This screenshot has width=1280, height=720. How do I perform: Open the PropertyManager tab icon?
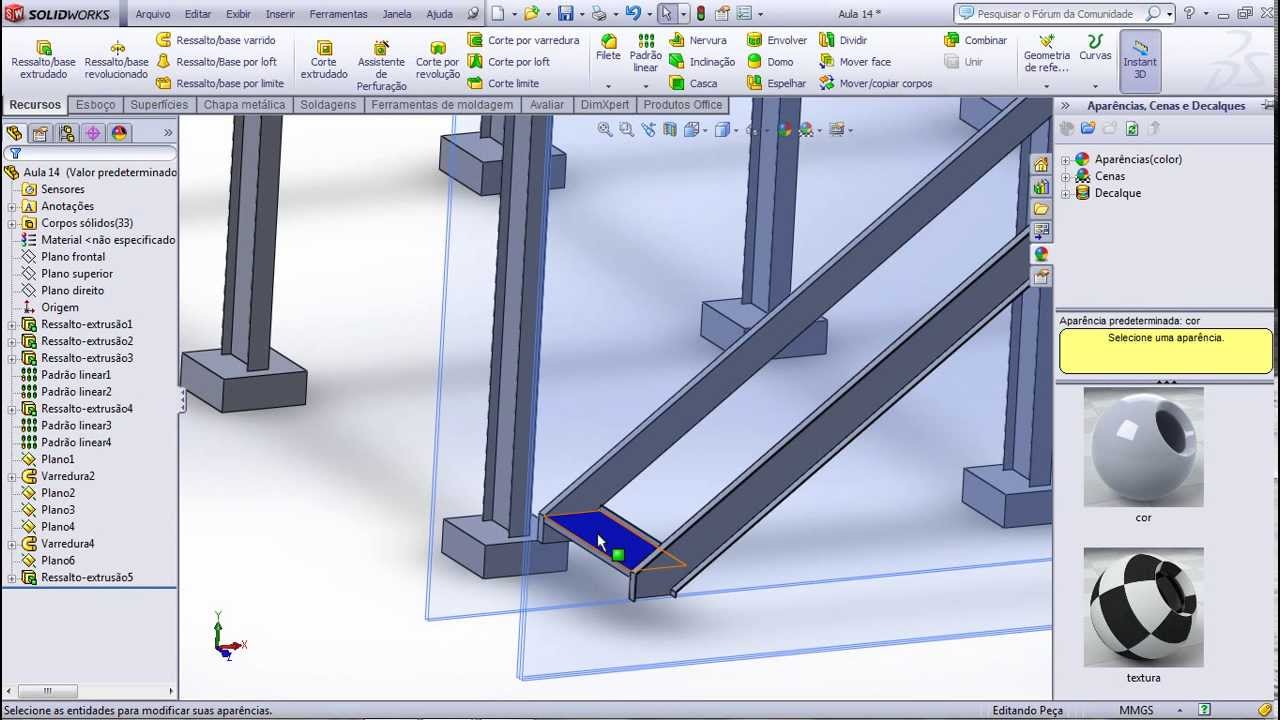[x=40, y=133]
